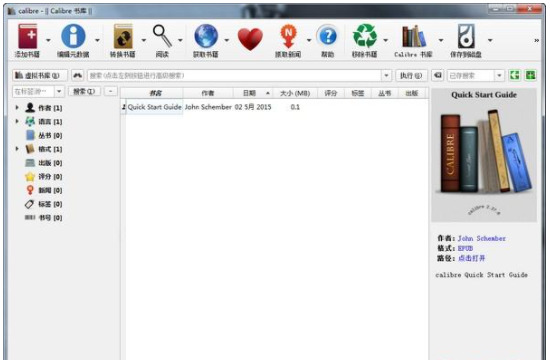Open the Calibre library dropdown arrow

tap(441, 40)
